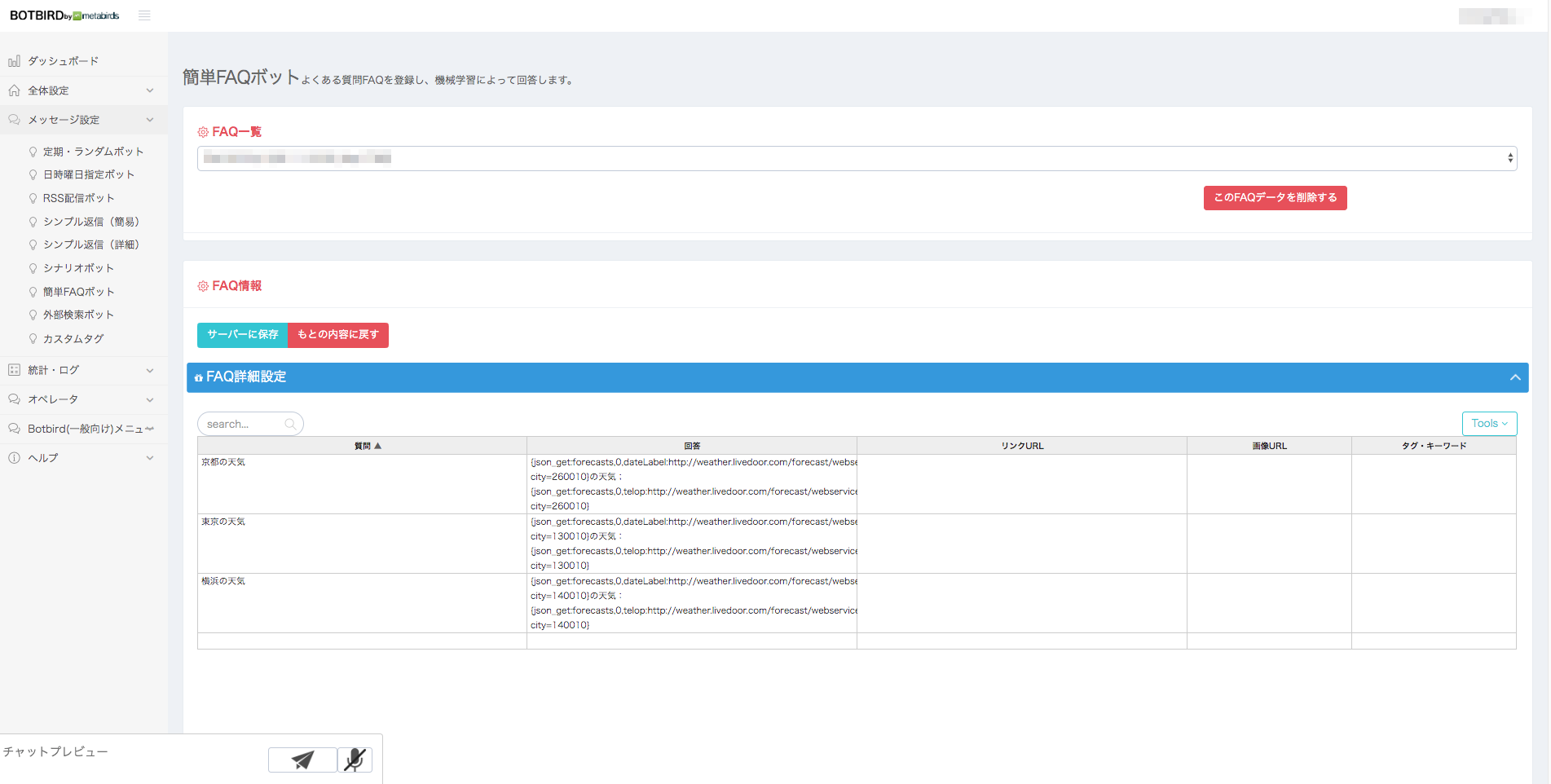Select the 横浜の天気 question cell
The image size is (1551, 784).
click(x=362, y=603)
